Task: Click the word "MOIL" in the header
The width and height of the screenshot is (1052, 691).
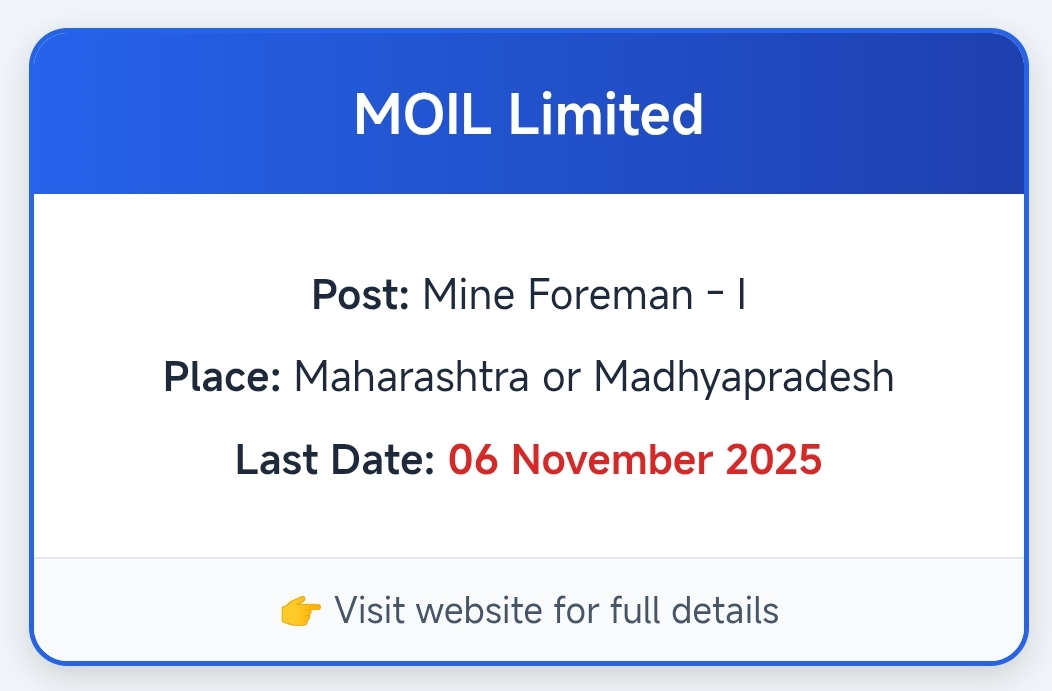Action: [422, 114]
